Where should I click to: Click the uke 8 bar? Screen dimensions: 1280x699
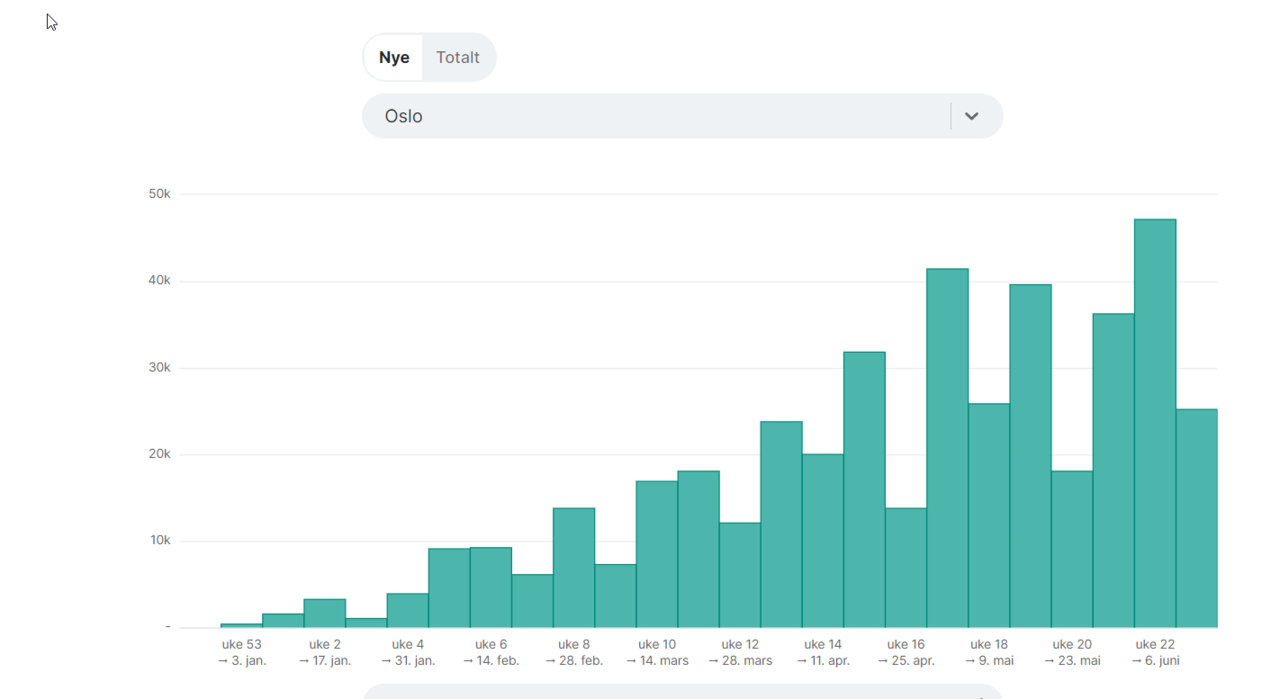point(574,568)
